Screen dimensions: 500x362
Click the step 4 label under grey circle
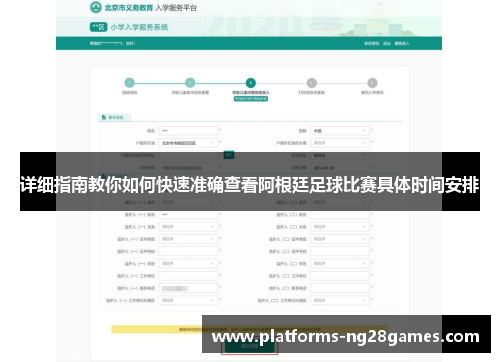click(x=312, y=92)
